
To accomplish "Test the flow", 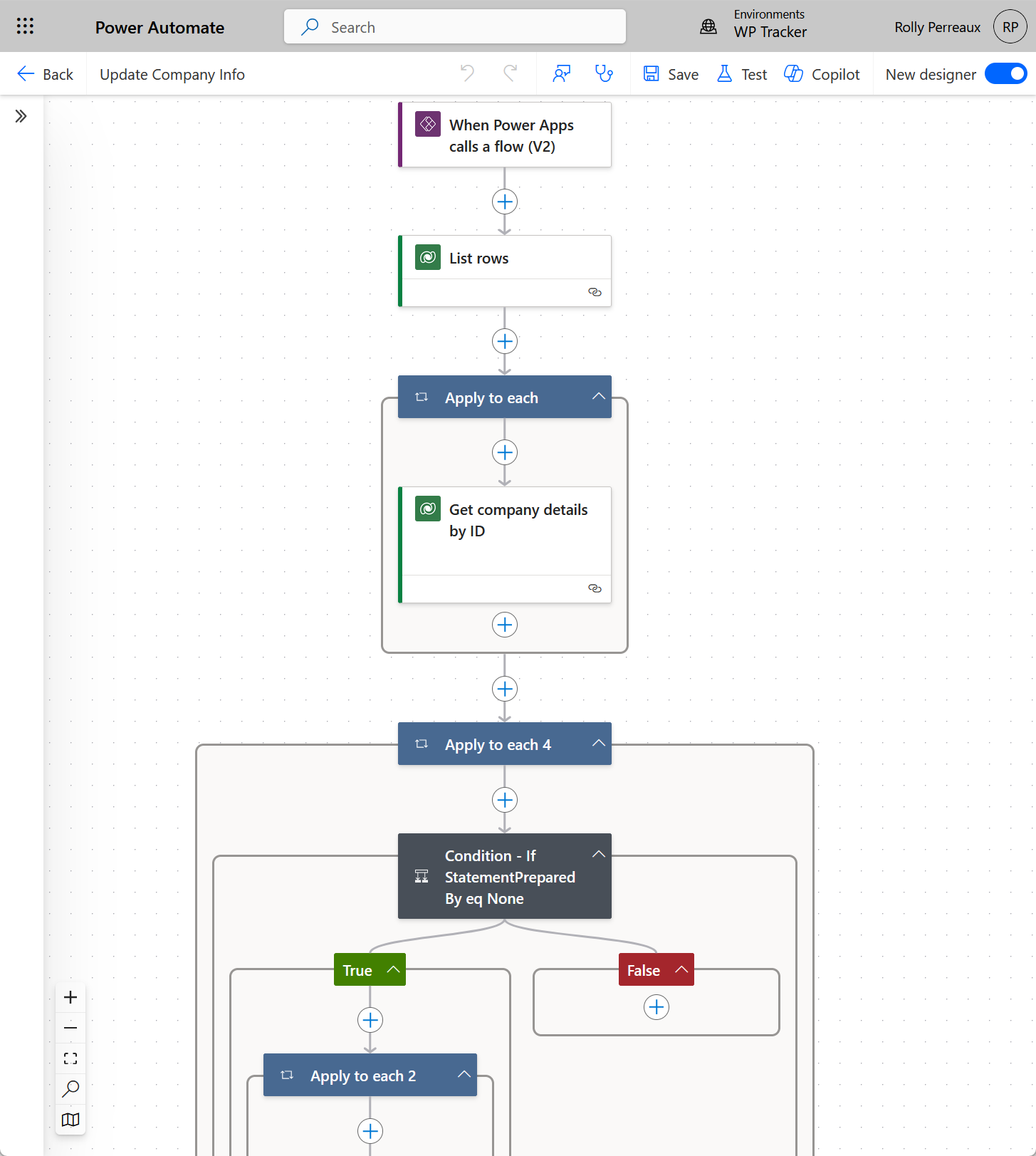I will (741, 74).
